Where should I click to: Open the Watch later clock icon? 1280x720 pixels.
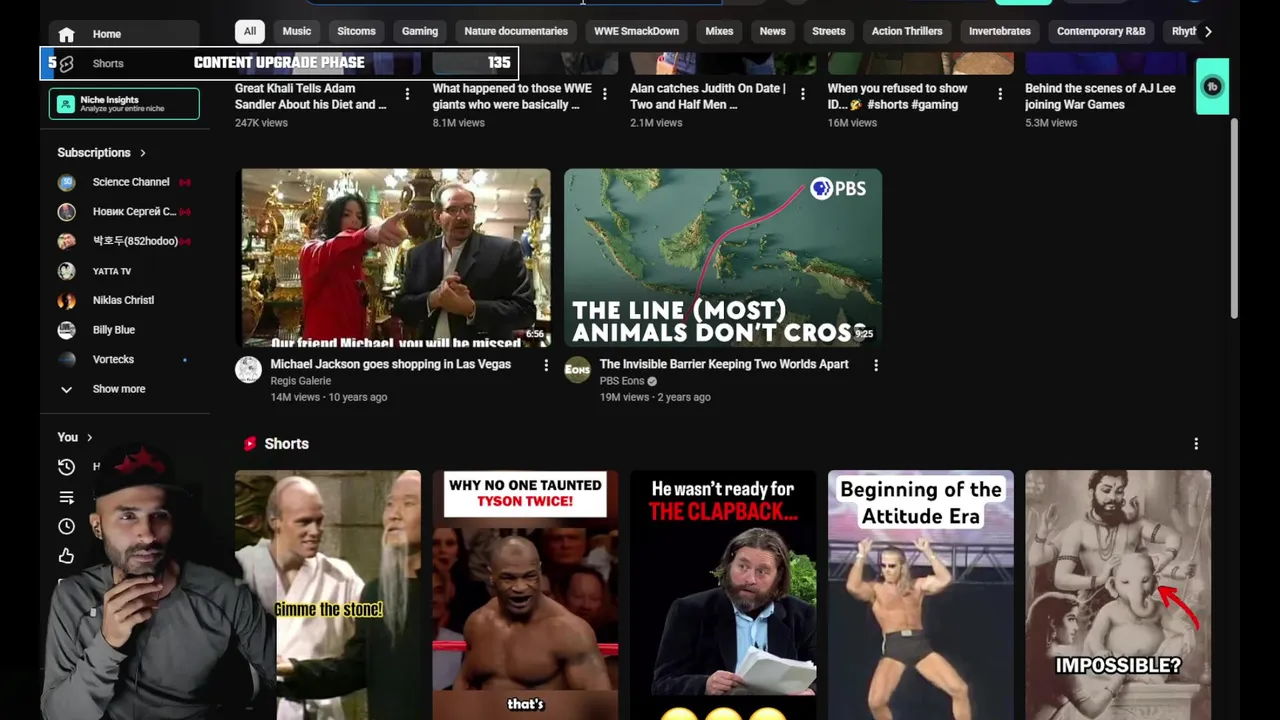pos(66,526)
